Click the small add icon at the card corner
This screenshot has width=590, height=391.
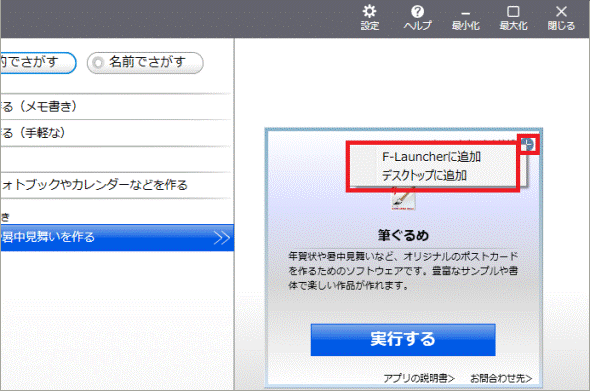pos(529,144)
